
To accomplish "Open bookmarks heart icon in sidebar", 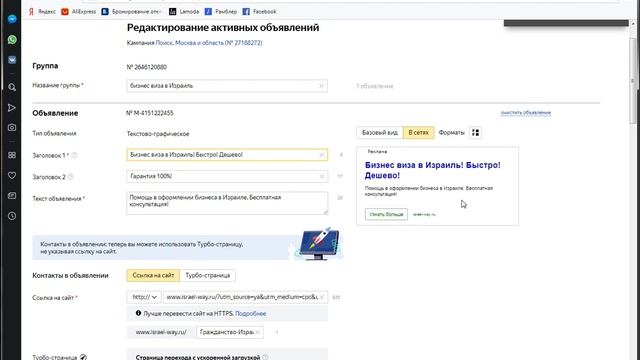I will point(12,176).
